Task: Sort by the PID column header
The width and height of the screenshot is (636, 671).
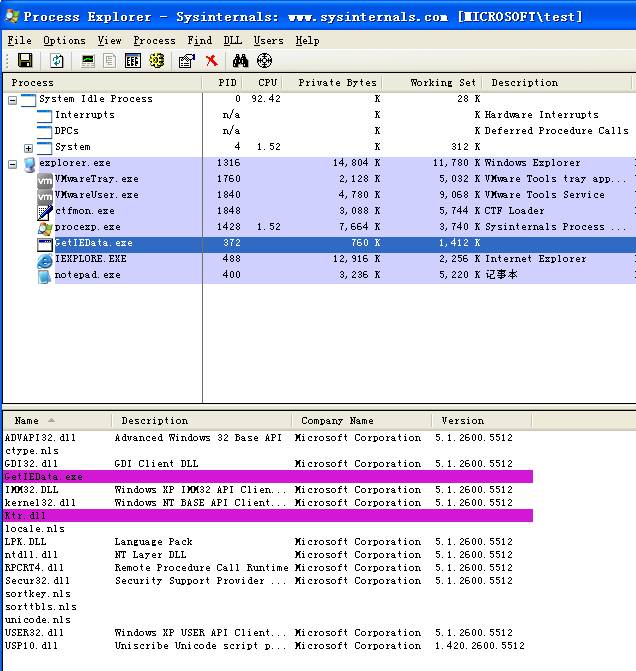Action: 222,83
